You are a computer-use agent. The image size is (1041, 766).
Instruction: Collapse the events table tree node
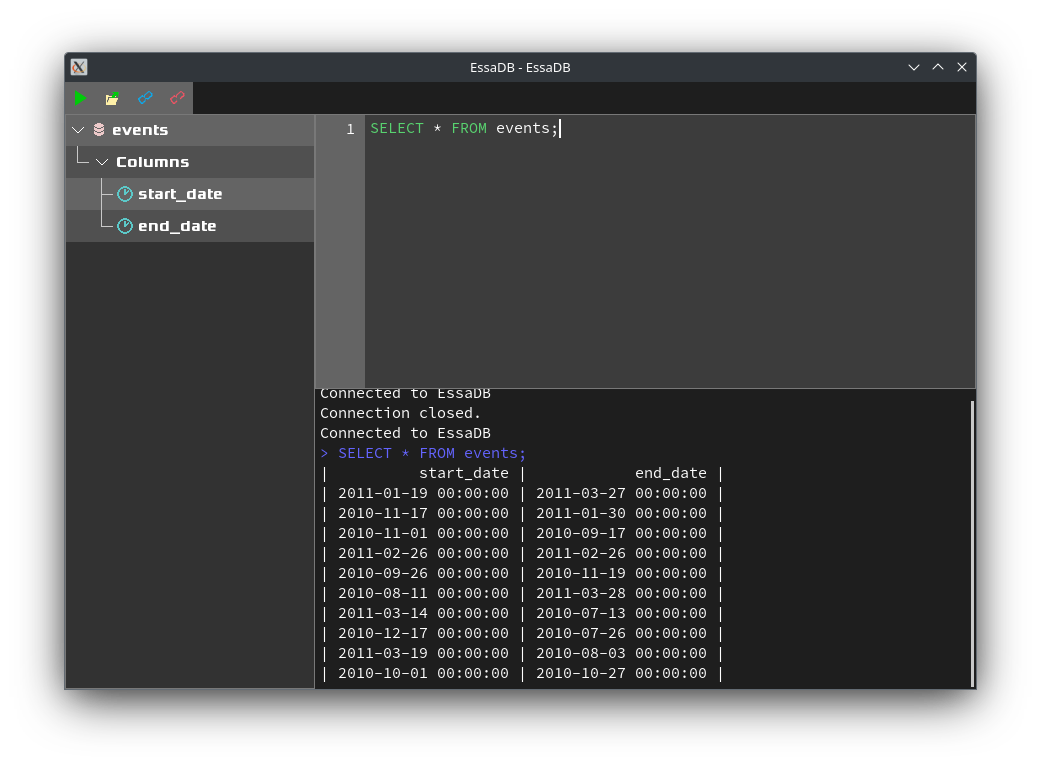coord(78,130)
